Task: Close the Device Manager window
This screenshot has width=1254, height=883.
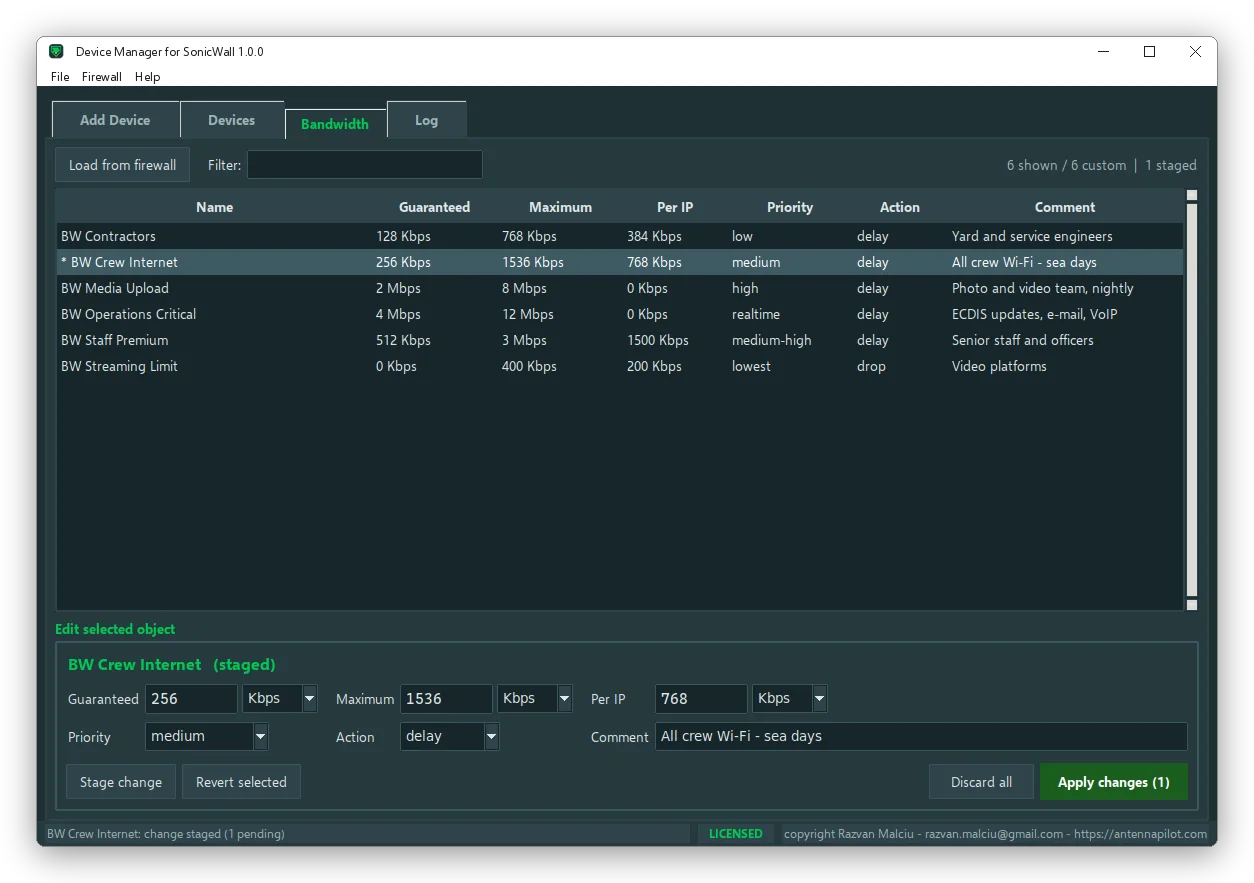Action: [1195, 52]
